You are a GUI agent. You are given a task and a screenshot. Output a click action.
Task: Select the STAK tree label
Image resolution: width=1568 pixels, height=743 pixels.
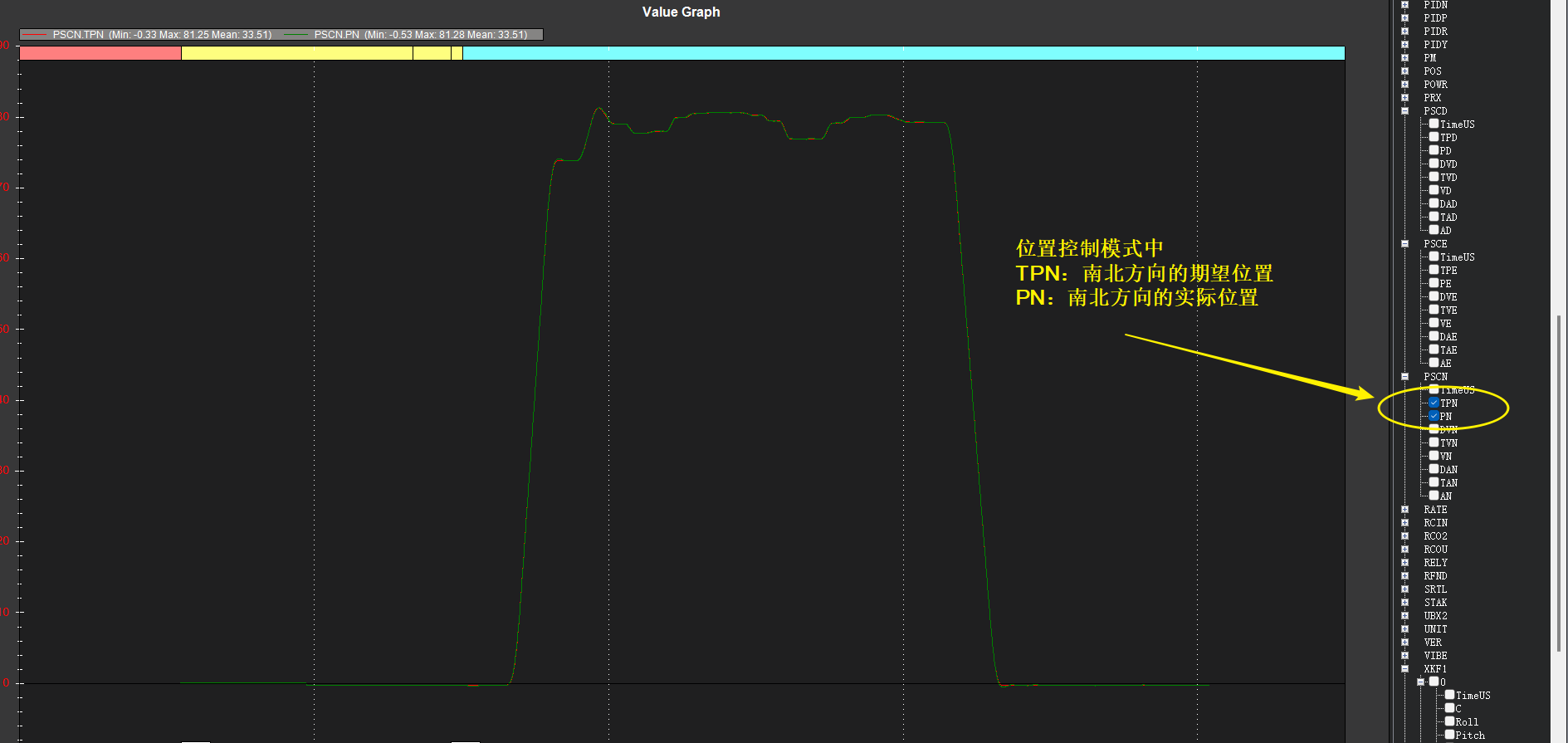[x=1435, y=603]
